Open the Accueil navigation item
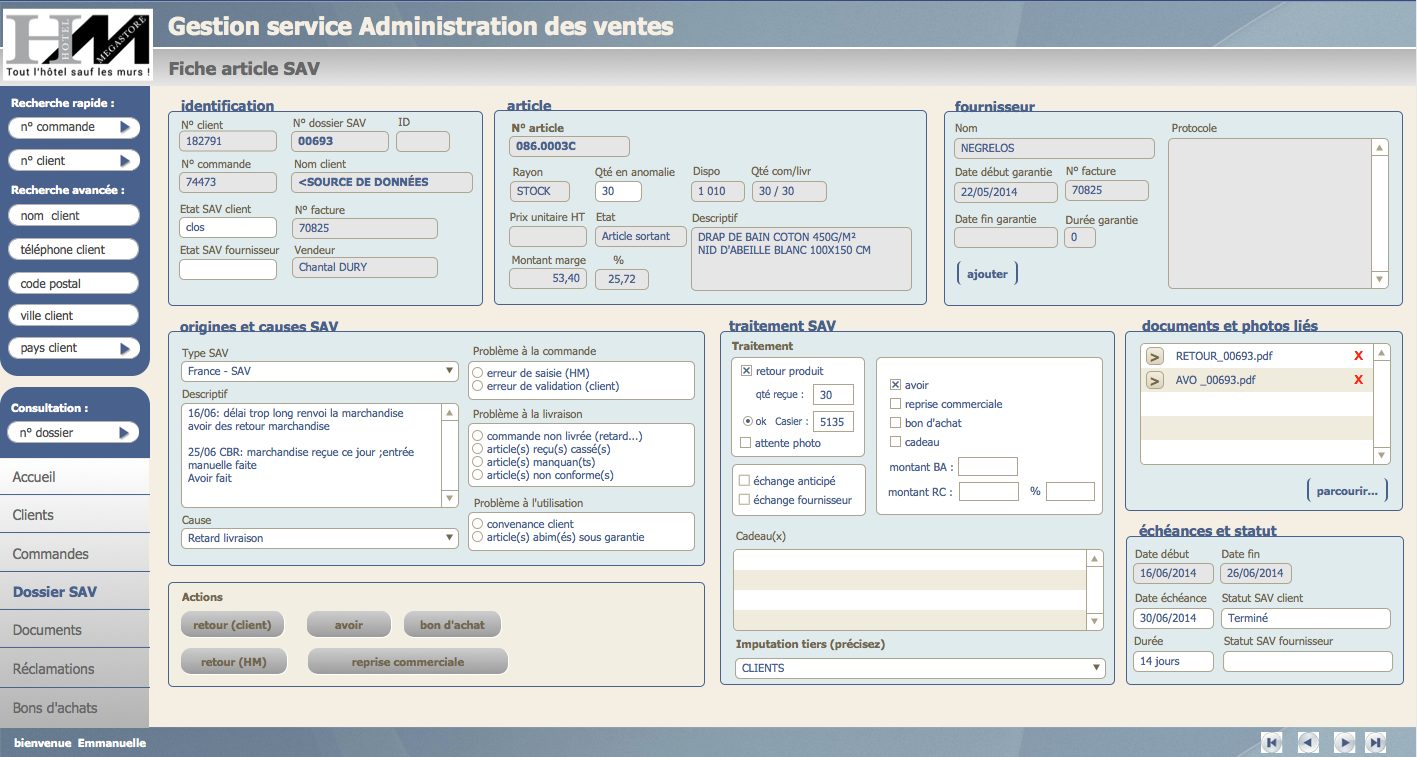 [x=74, y=477]
